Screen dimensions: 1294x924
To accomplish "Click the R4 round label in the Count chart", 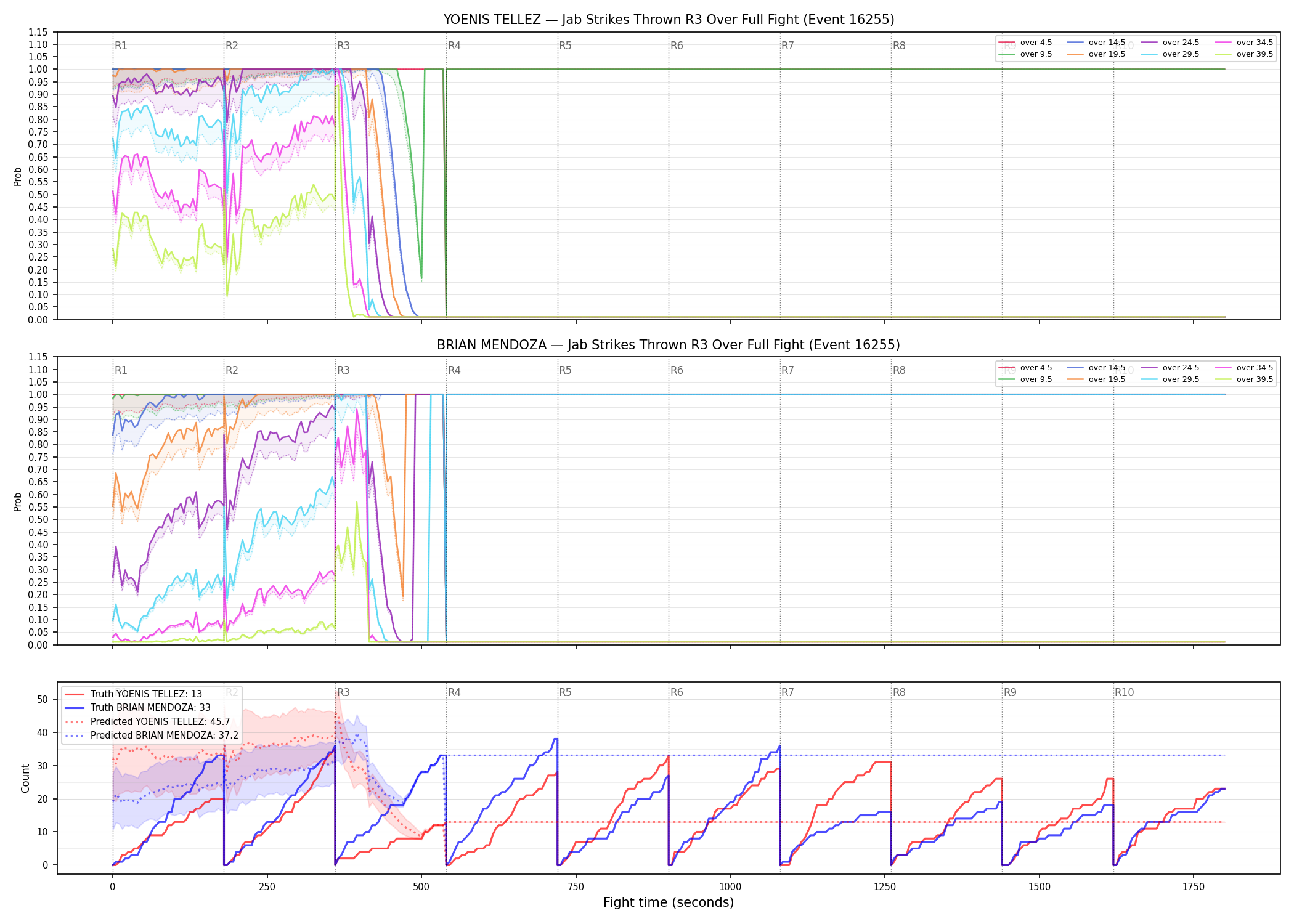I will pyautogui.click(x=454, y=692).
